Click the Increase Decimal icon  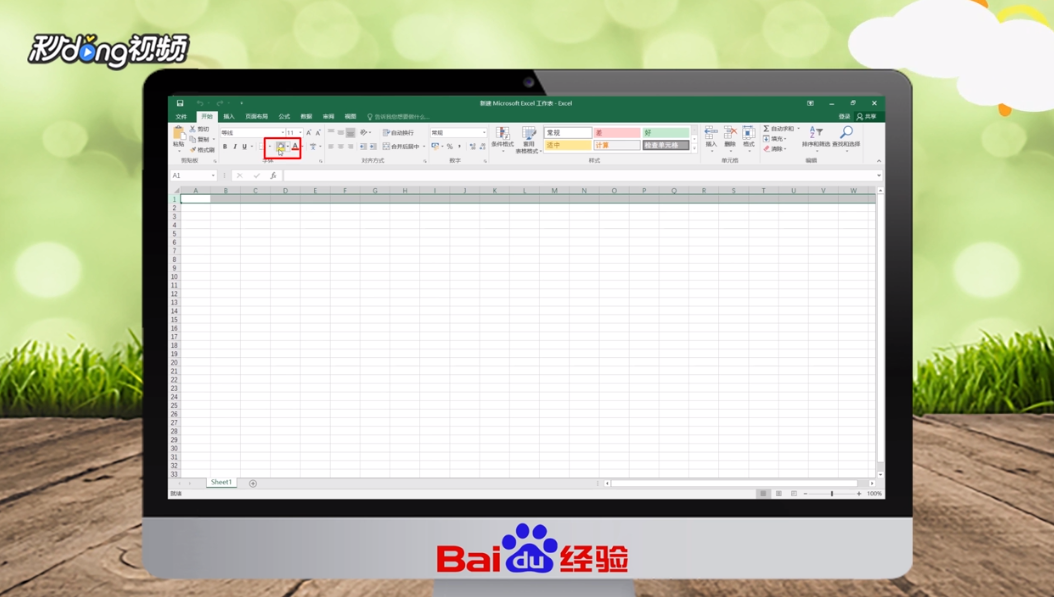473,146
